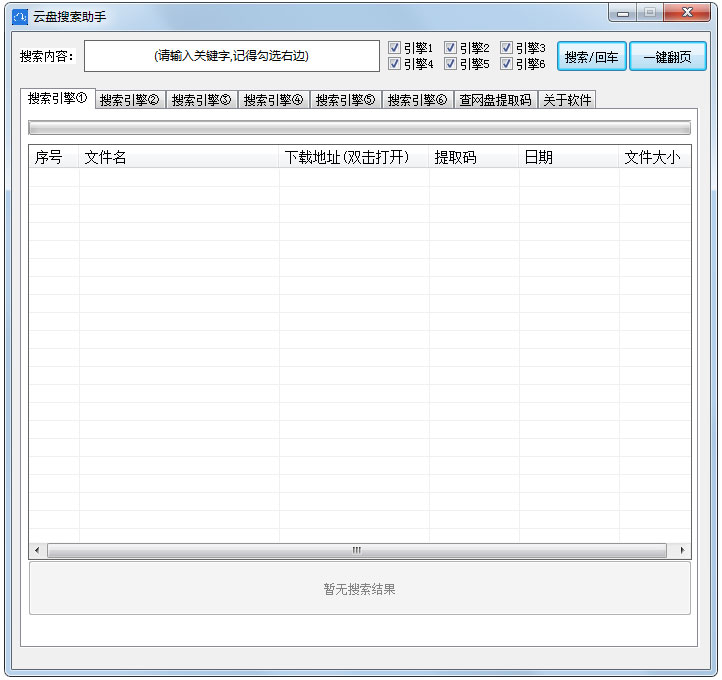This screenshot has width=722, height=680.
Task: Click the 搜索/回车 search button
Action: pyautogui.click(x=592, y=57)
